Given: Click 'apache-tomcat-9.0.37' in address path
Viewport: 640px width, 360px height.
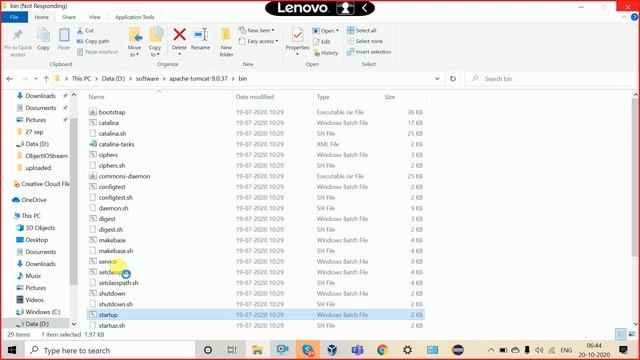Looking at the screenshot, I should coord(198,78).
